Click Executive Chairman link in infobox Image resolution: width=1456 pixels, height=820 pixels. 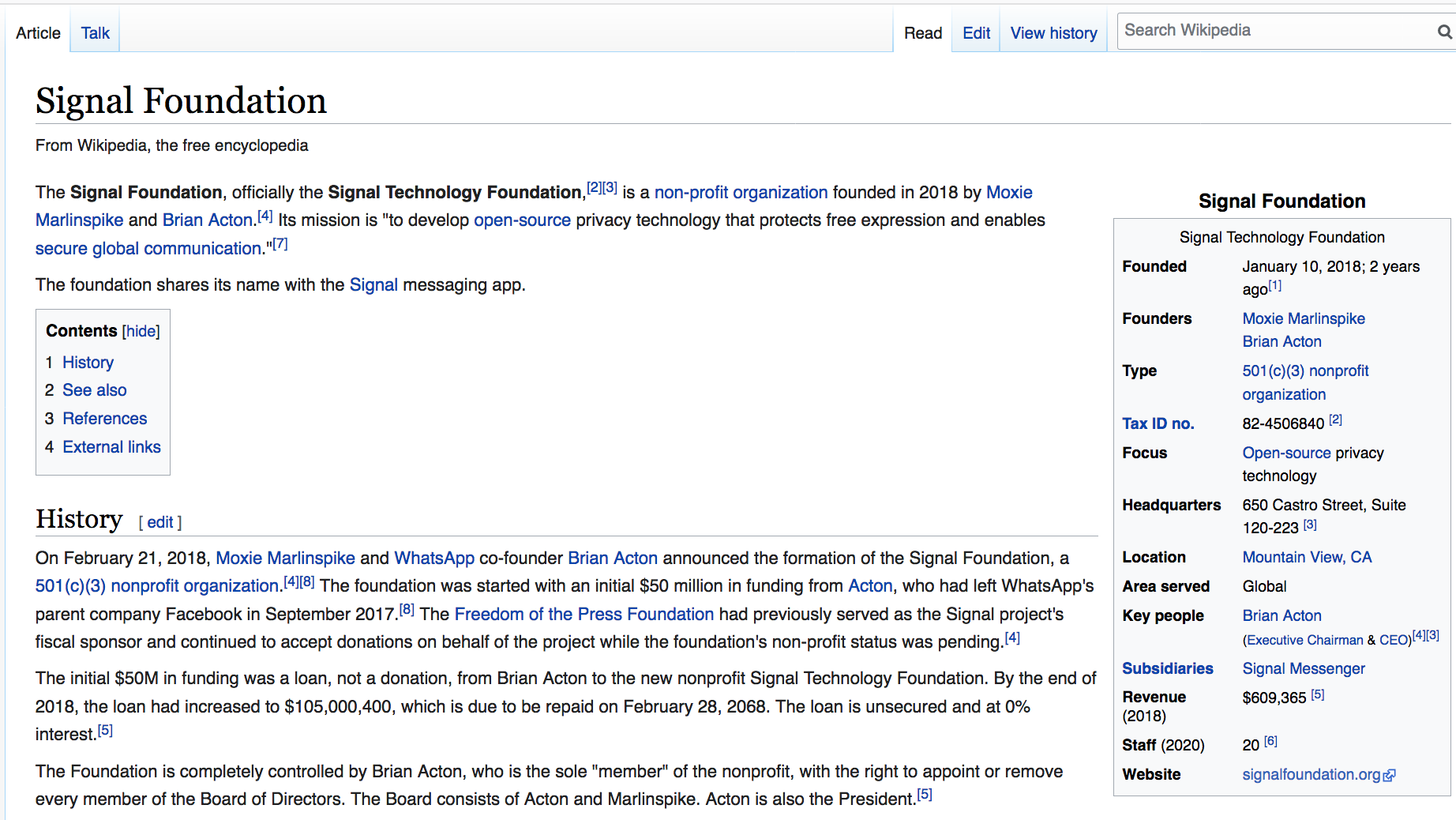[x=1304, y=641]
